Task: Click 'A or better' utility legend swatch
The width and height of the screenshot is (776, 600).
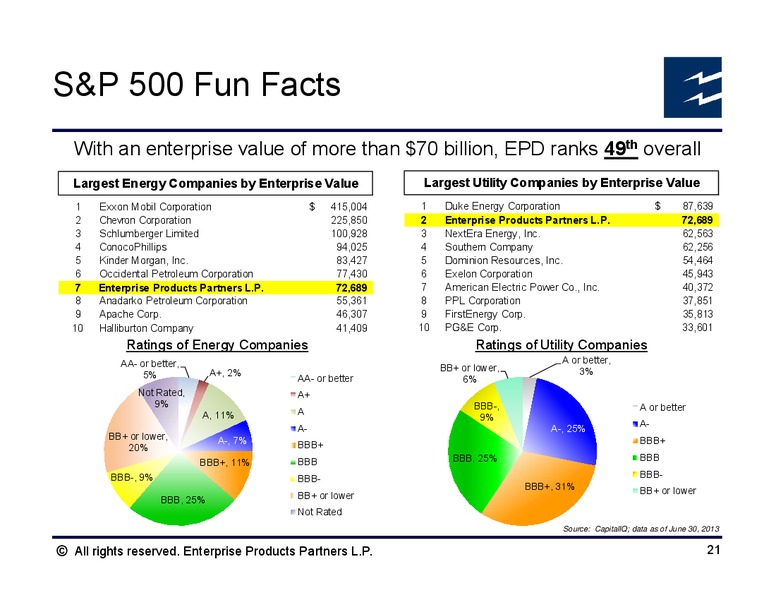Action: coord(635,407)
